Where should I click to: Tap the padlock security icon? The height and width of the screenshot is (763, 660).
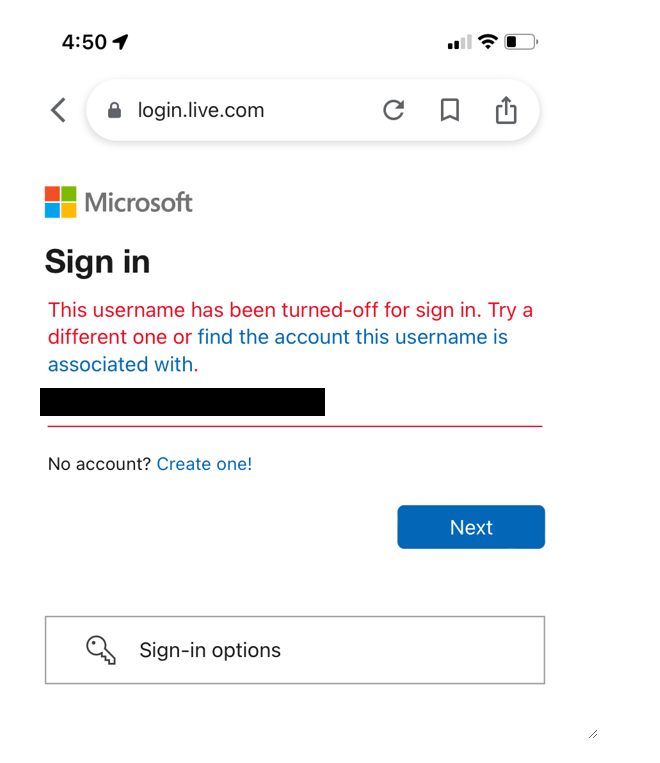[114, 110]
